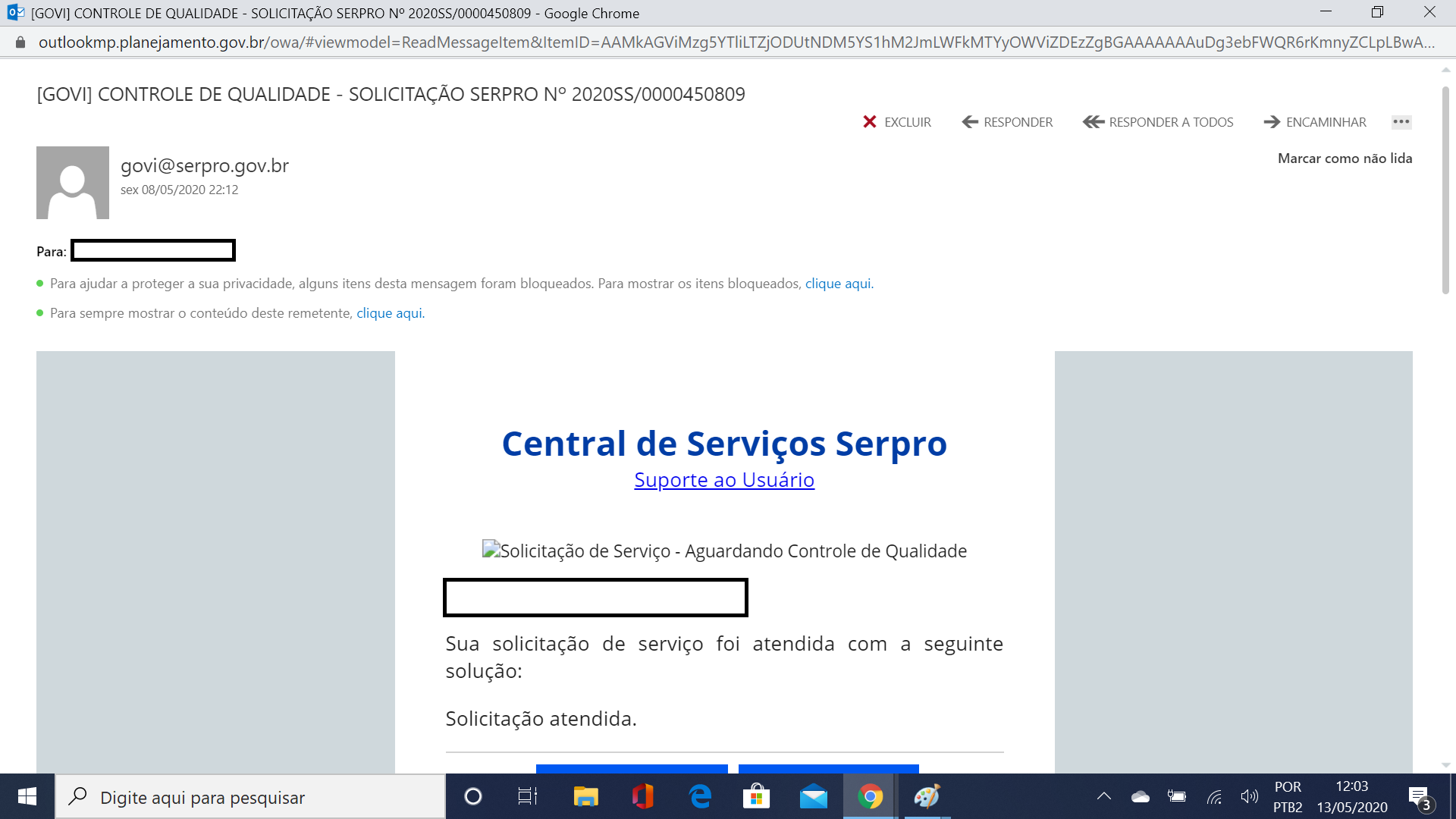The height and width of the screenshot is (819, 1456).
Task: Open the '...' more actions menu
Action: (x=1401, y=121)
